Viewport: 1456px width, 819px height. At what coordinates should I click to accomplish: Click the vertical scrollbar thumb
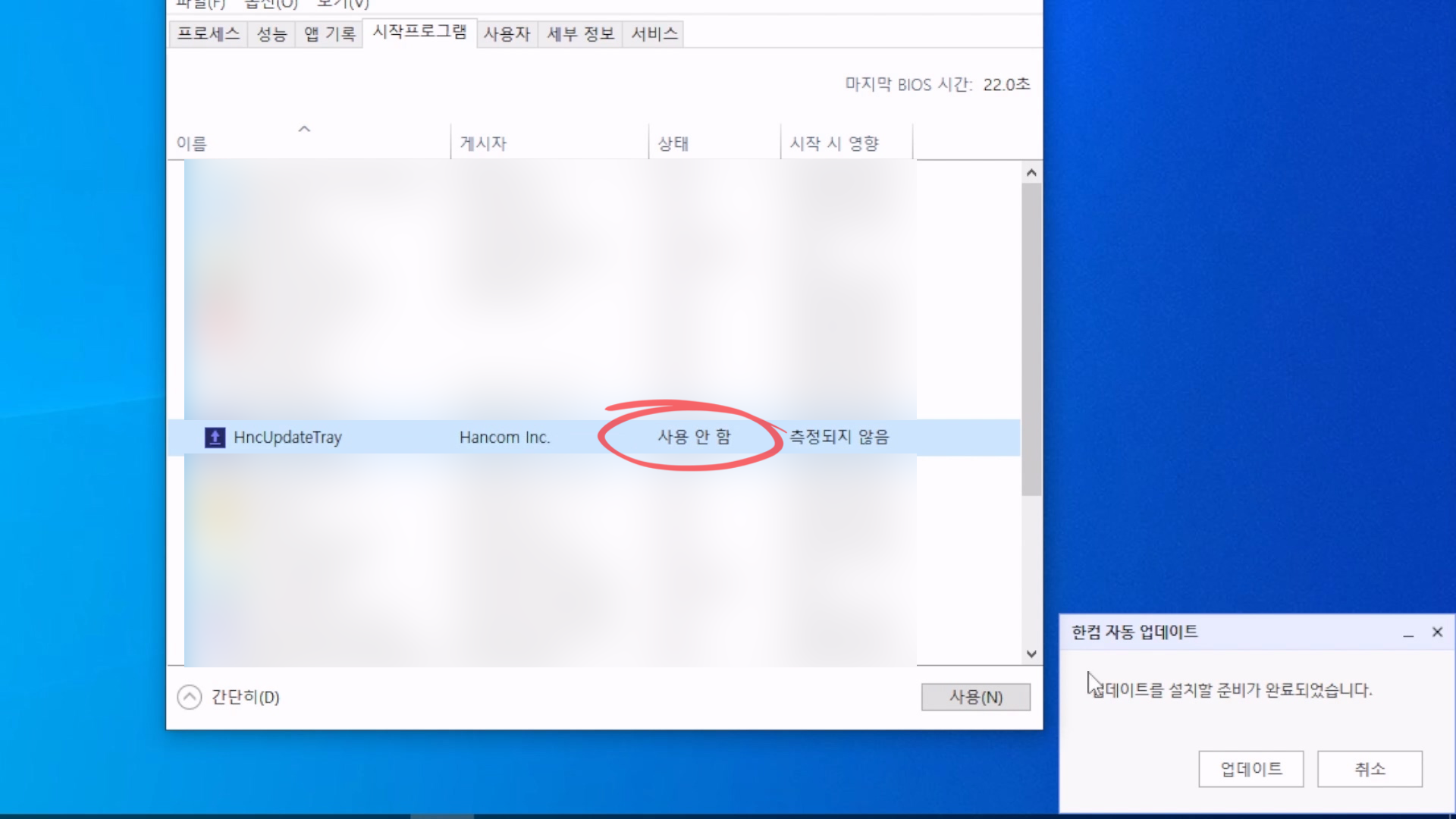[1031, 339]
